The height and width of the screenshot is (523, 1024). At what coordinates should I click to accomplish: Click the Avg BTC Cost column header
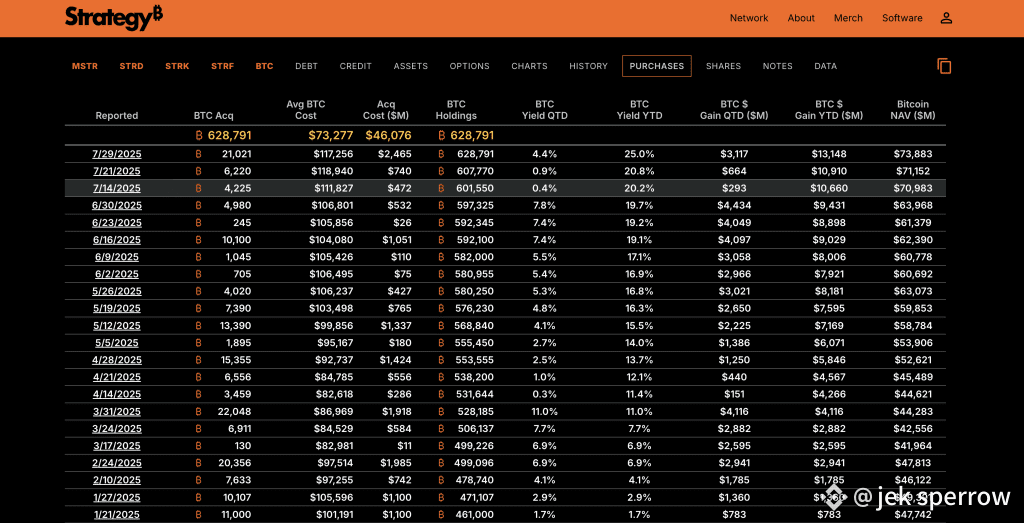(x=306, y=110)
